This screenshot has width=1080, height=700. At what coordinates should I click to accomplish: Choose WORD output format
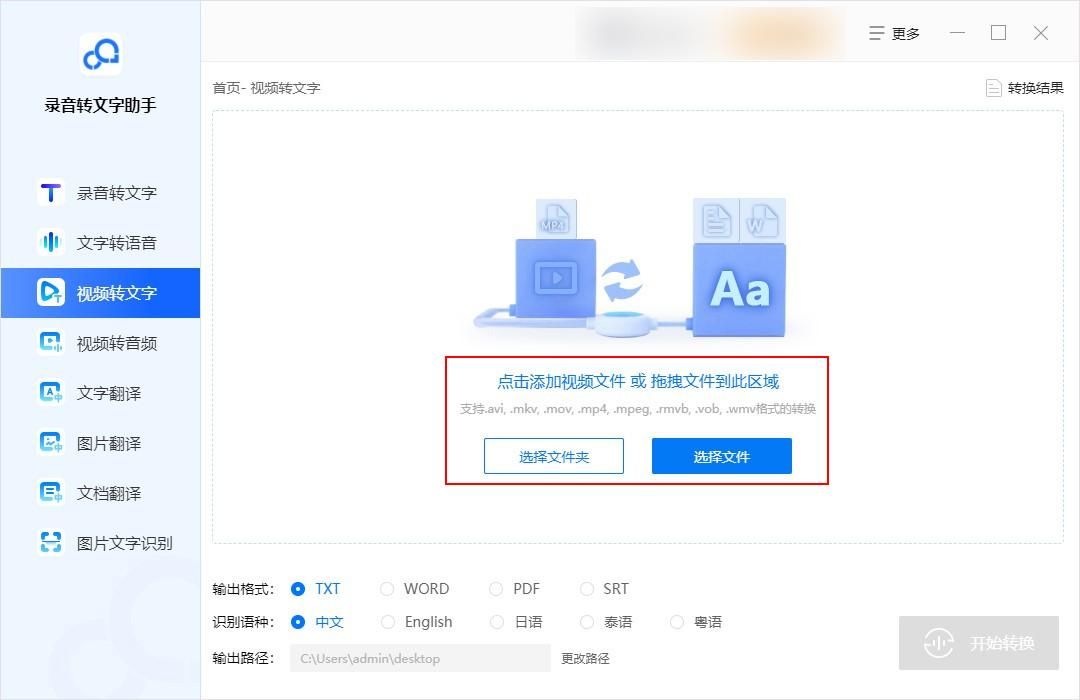tap(415, 589)
